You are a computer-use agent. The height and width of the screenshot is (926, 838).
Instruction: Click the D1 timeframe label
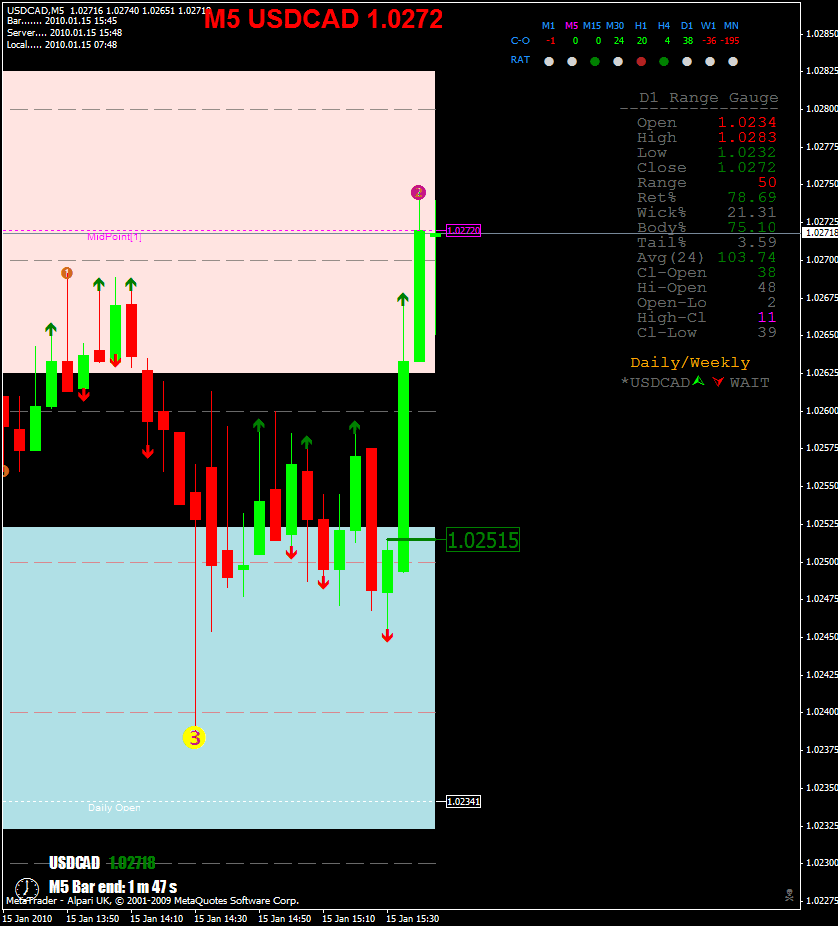tap(686, 26)
